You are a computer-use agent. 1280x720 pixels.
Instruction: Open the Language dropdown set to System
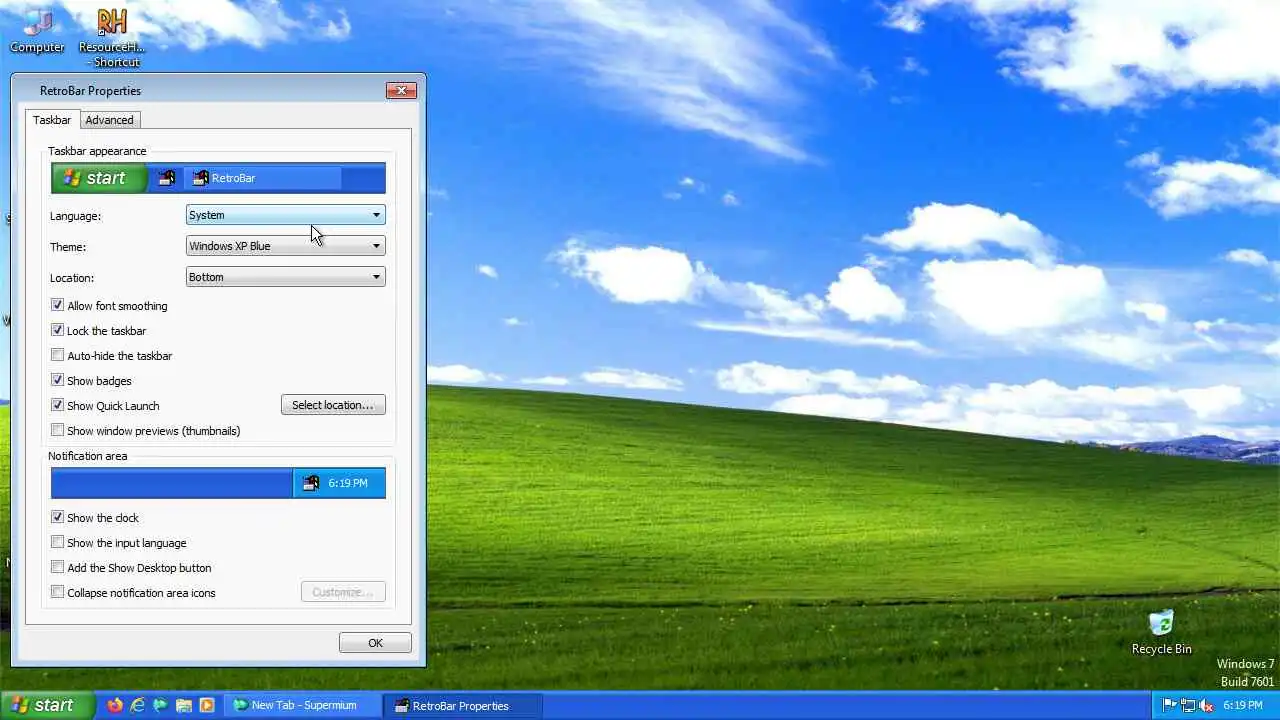coord(285,215)
